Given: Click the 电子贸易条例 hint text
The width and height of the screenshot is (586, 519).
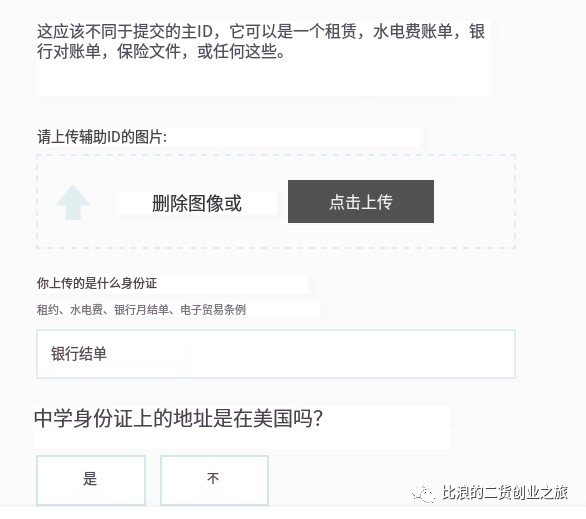Looking at the screenshot, I should [x=213, y=310].
